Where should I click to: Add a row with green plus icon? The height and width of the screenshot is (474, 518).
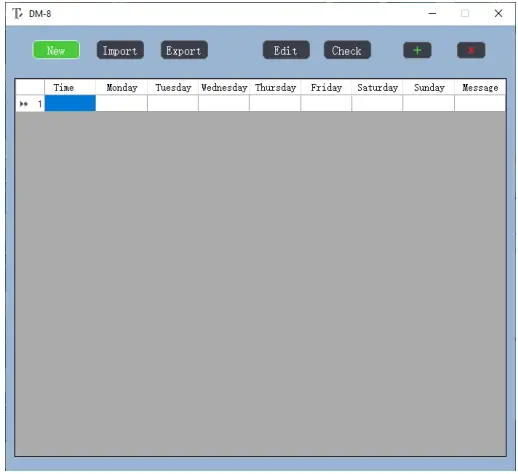pyautogui.click(x=417, y=50)
